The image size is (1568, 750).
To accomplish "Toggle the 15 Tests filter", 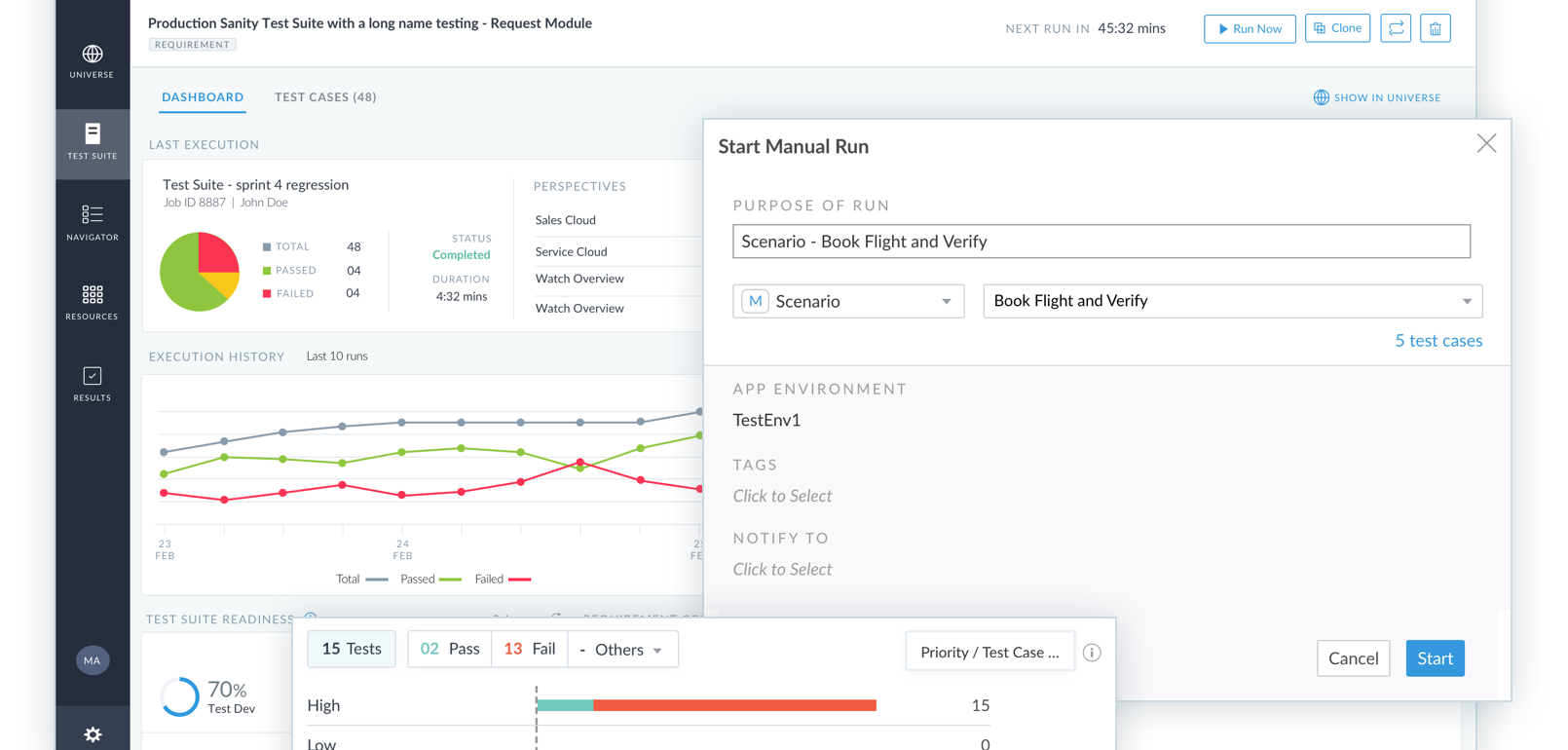I will (352, 650).
